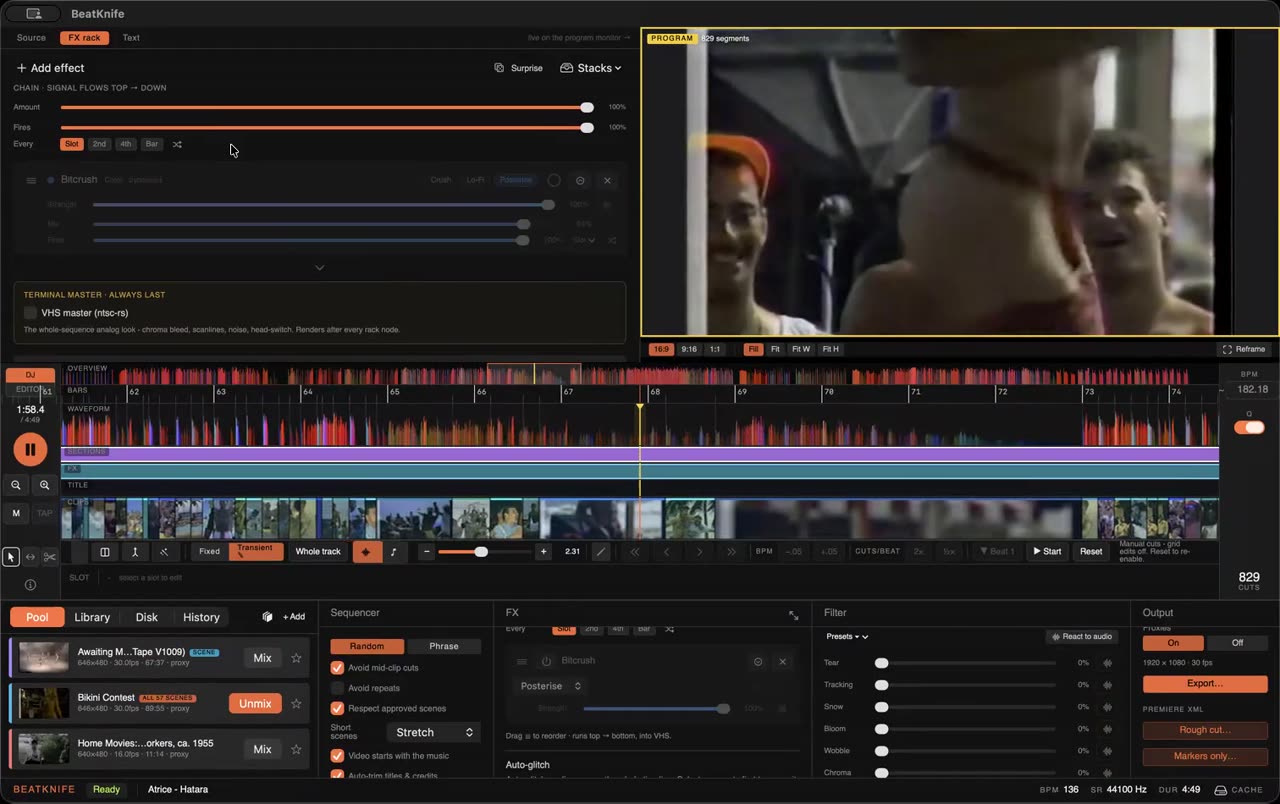Click the Rough cut... button
1280x804 pixels.
point(1205,730)
